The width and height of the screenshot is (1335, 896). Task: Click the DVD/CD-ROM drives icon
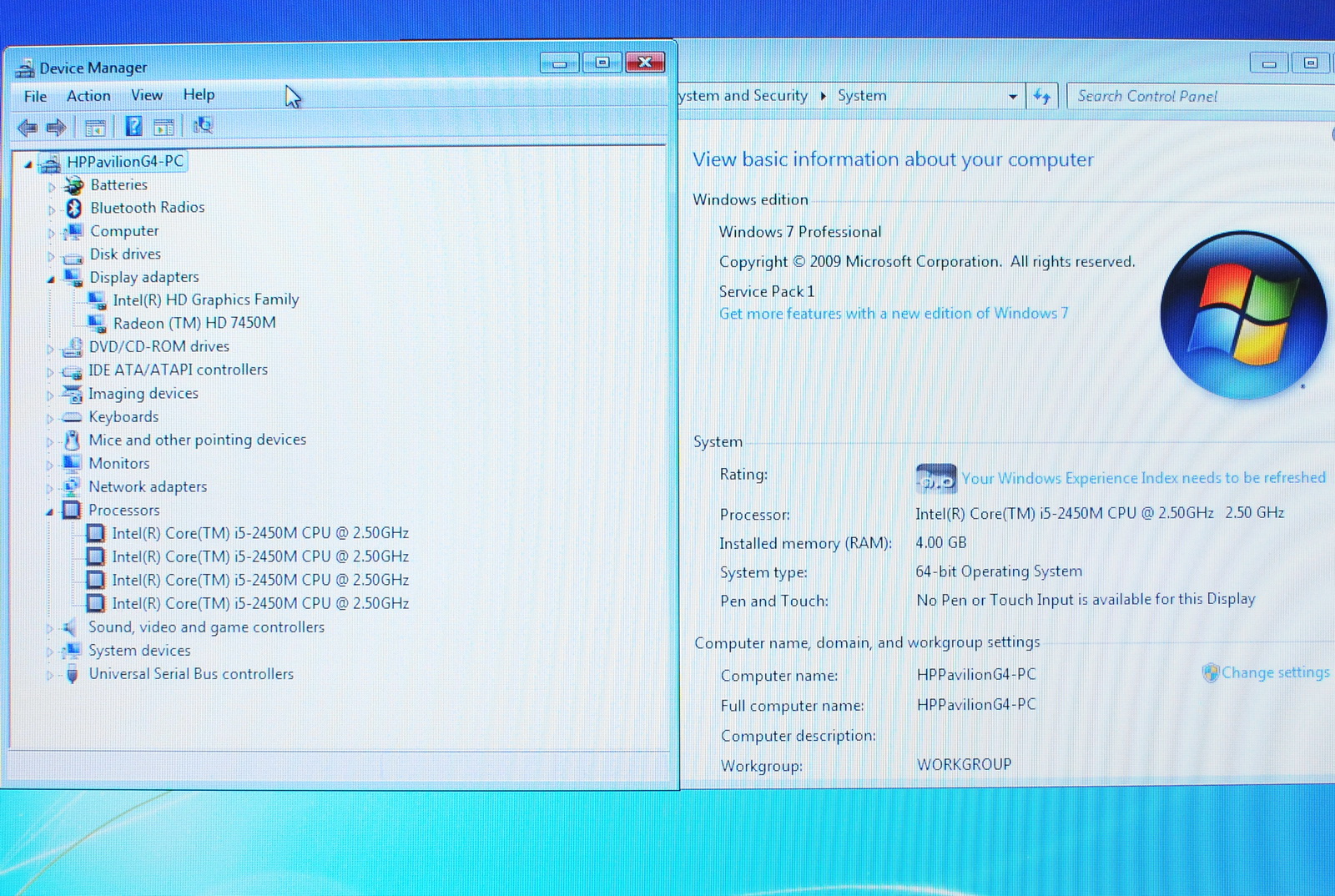click(73, 346)
